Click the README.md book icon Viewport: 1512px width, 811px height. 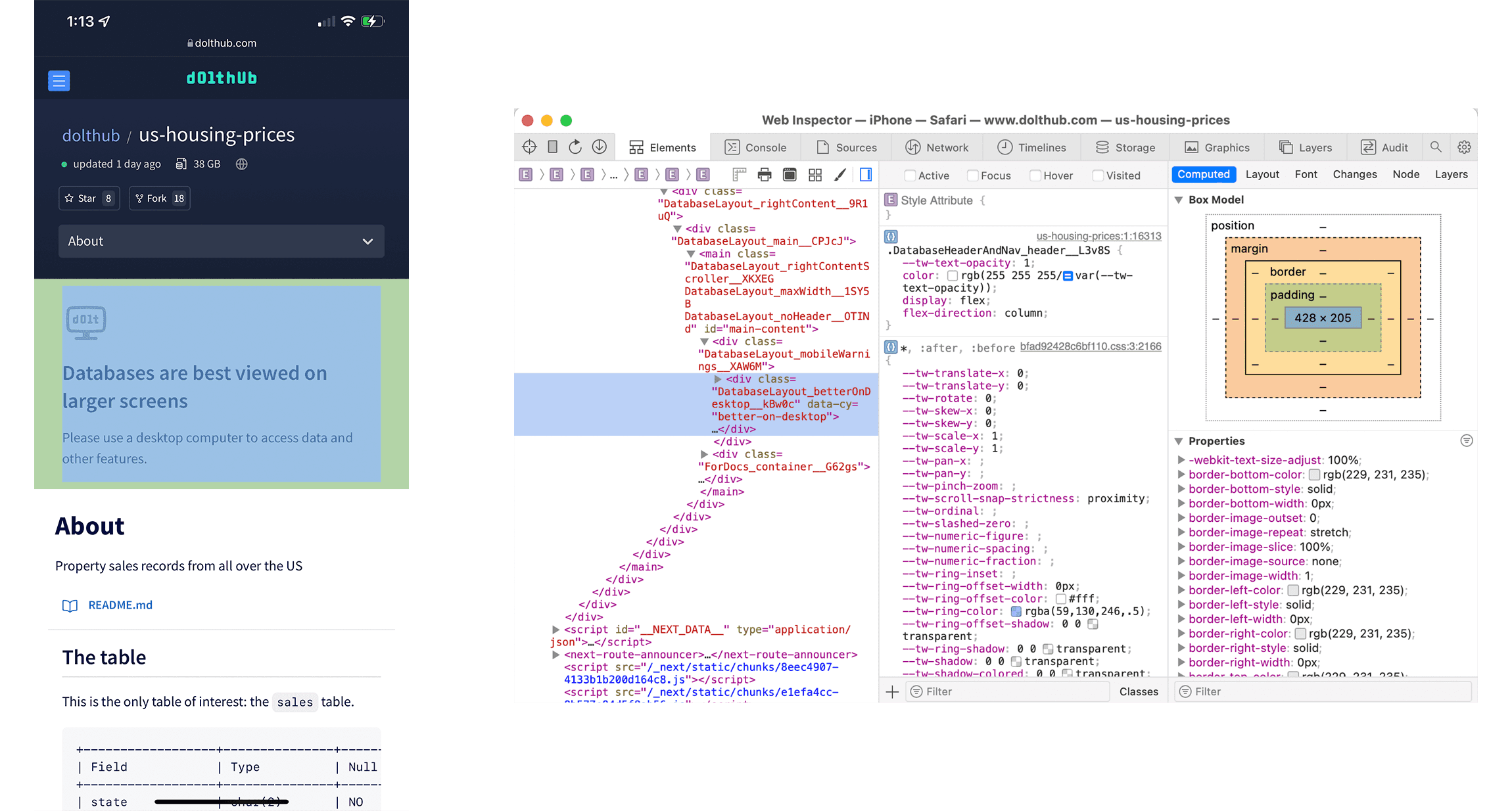(70, 605)
